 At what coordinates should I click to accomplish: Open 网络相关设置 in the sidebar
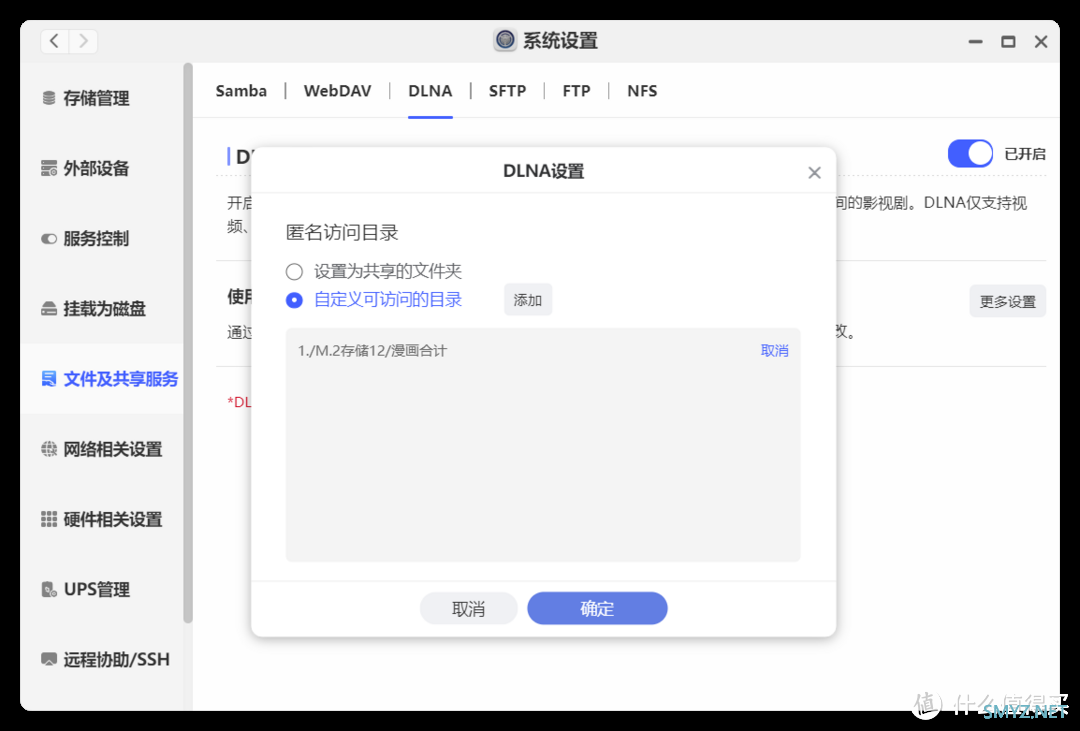coord(102,449)
